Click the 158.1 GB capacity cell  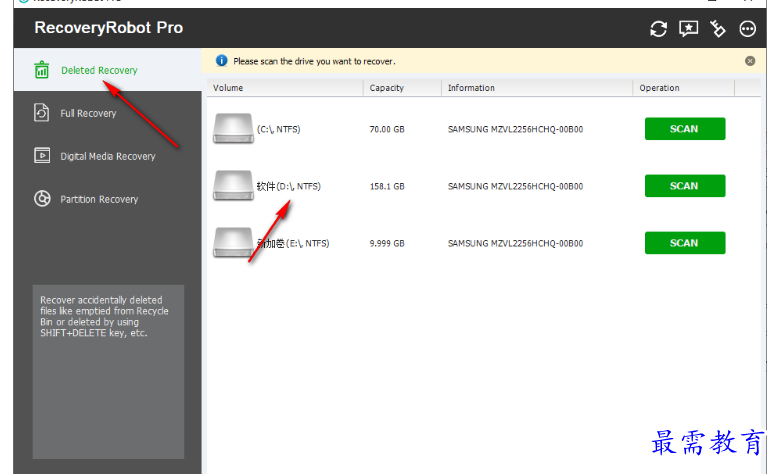click(387, 186)
